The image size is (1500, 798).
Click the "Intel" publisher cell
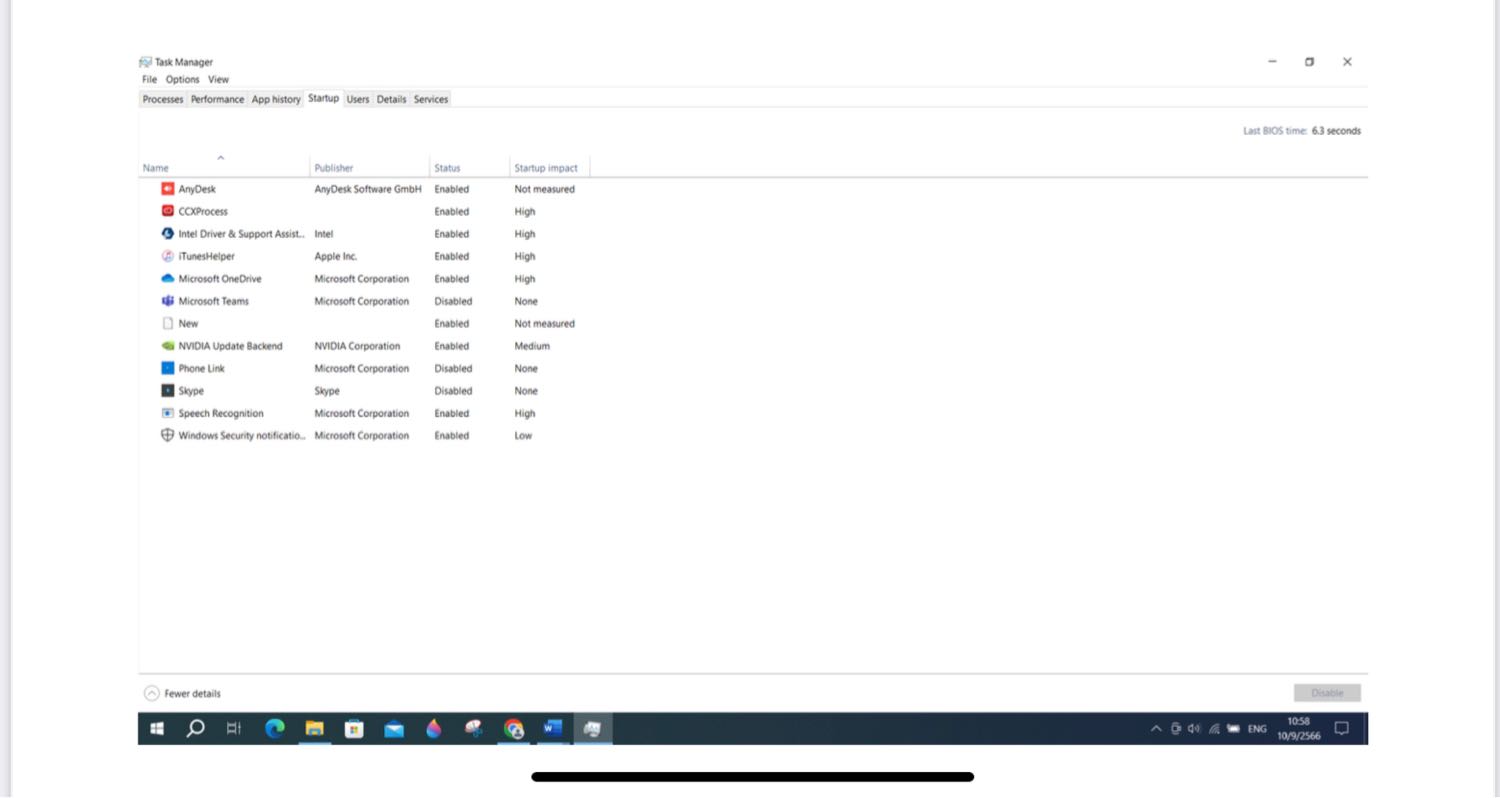point(324,234)
